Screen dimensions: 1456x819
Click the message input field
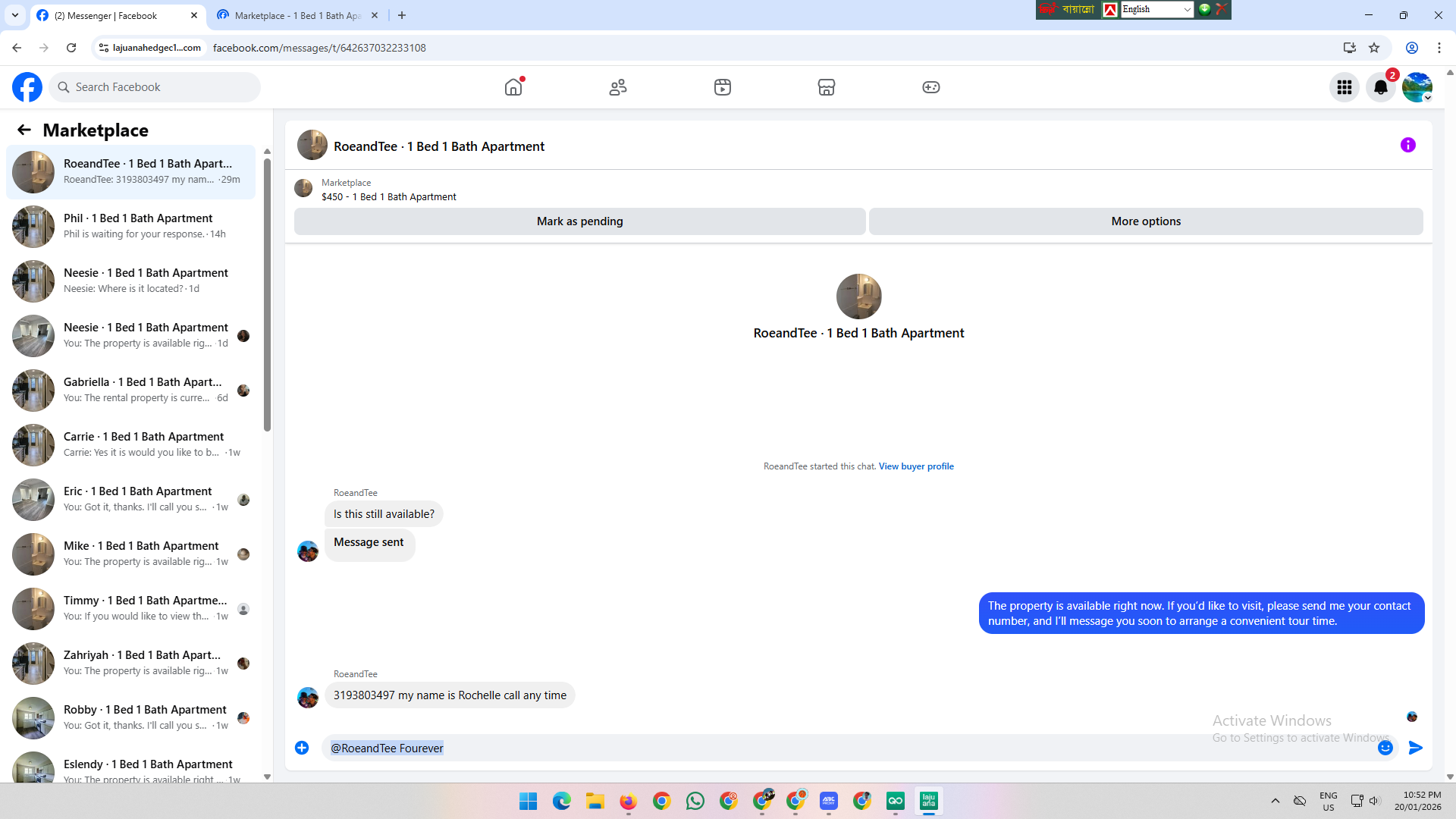[x=849, y=748]
